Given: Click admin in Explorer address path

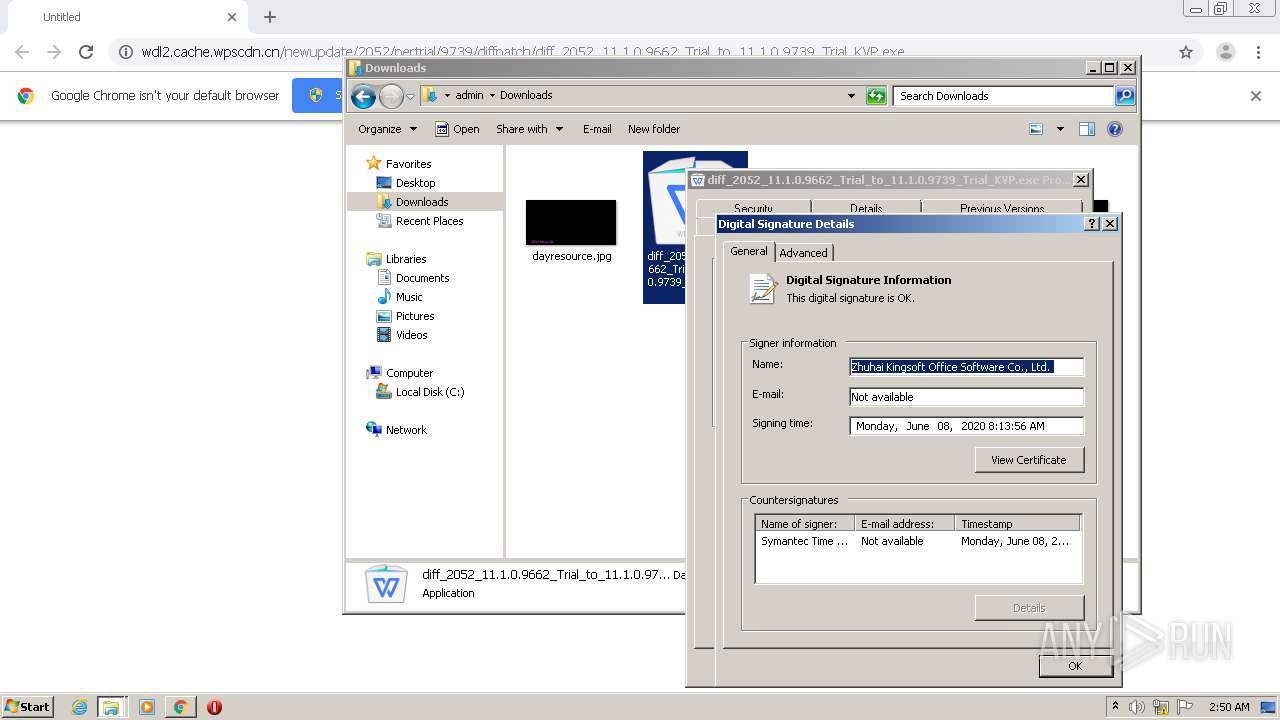Looking at the screenshot, I should point(469,96).
